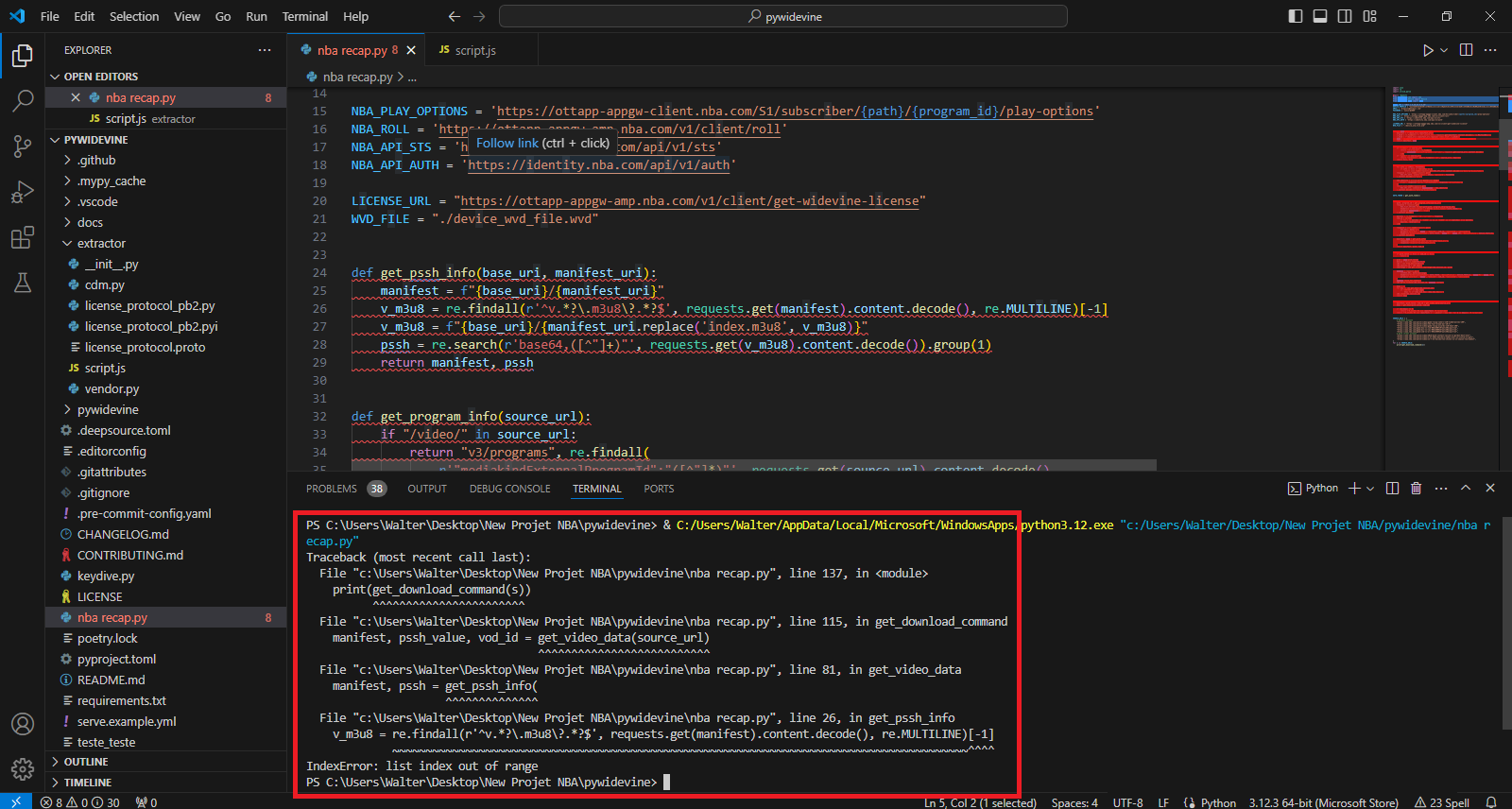Switch to the PROBLEMS panel tab

click(x=332, y=489)
